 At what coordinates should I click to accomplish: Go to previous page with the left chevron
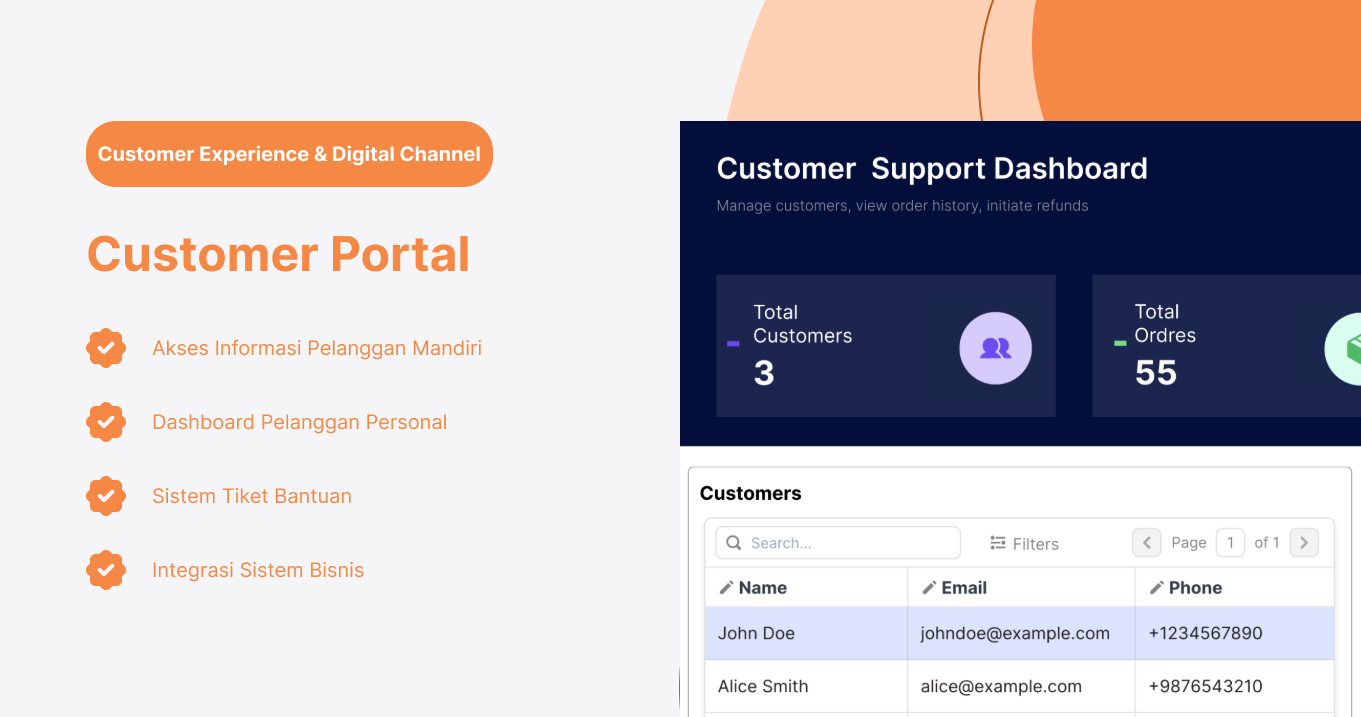(x=1146, y=542)
